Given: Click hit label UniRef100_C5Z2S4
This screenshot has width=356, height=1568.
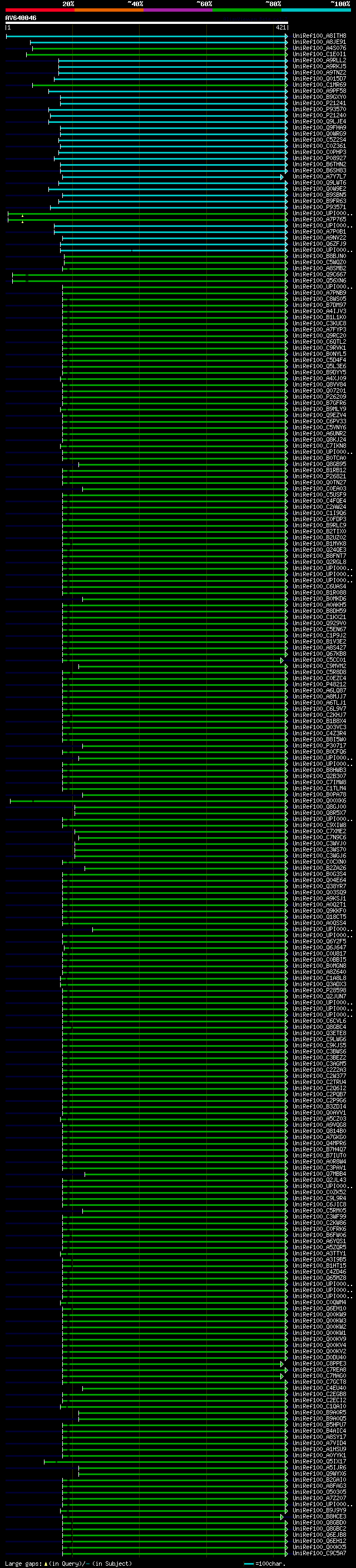Looking at the screenshot, I should tap(319, 140).
